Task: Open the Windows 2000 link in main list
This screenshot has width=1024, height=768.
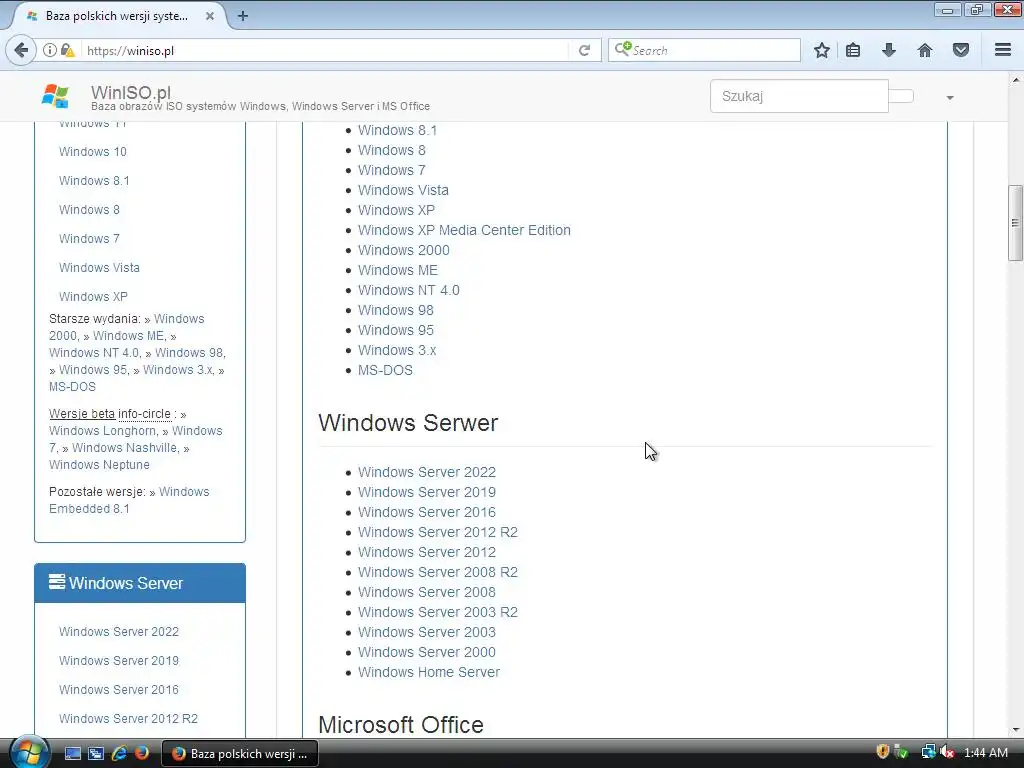Action: [x=404, y=250]
